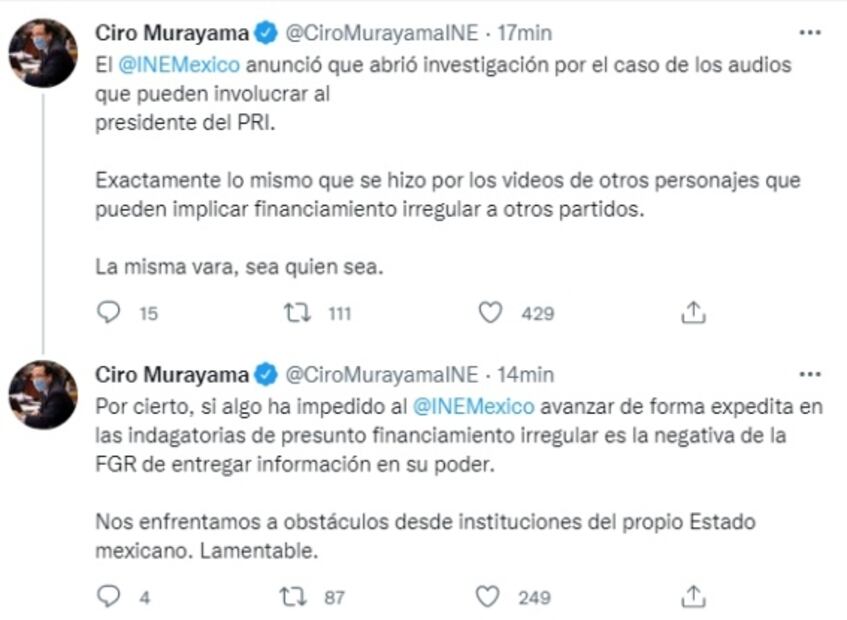
Task: Click @CiroMurayamaINE handle in second tweet
Action: tap(382, 375)
